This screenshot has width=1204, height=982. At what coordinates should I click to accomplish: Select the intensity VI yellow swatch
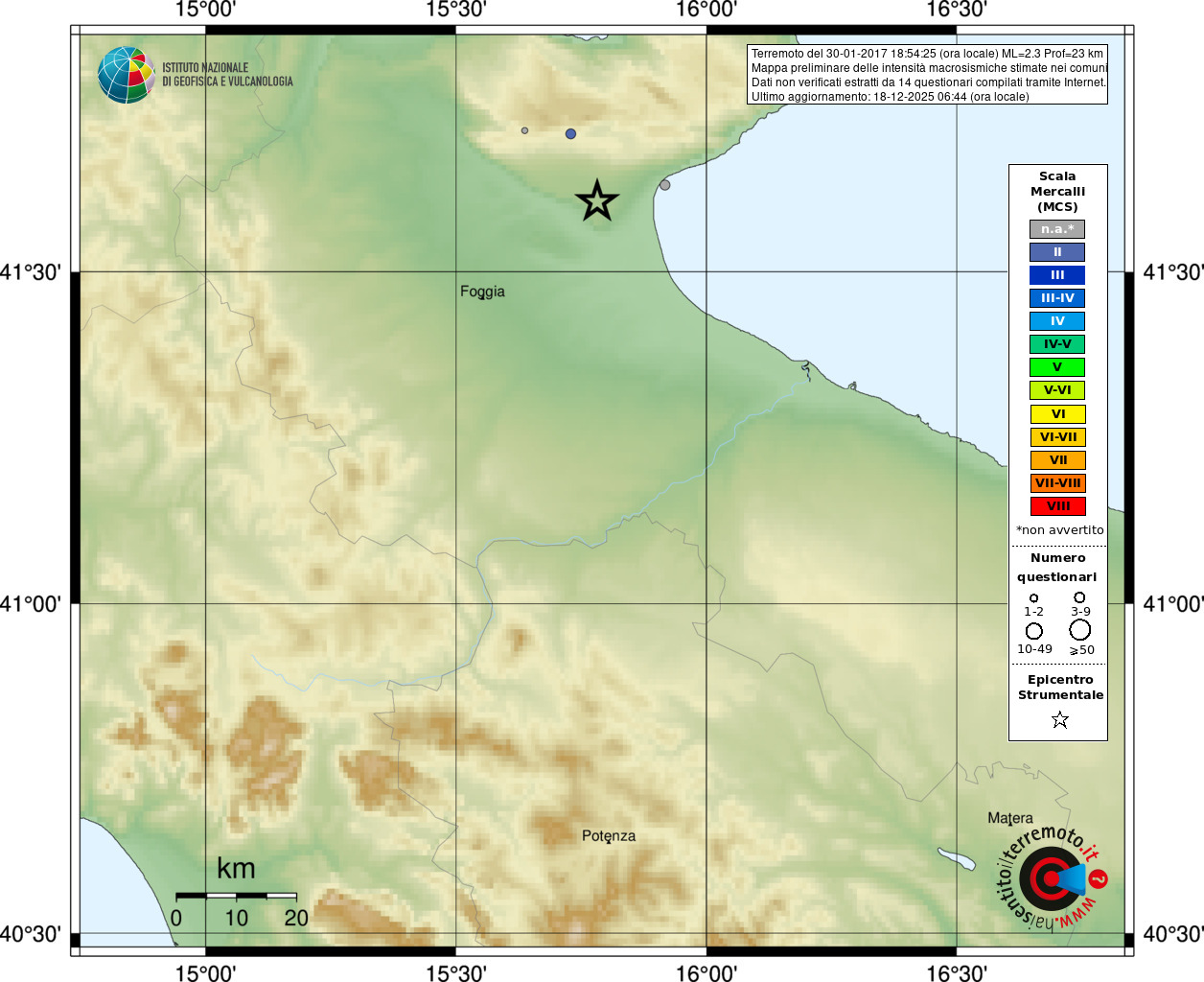1057,414
